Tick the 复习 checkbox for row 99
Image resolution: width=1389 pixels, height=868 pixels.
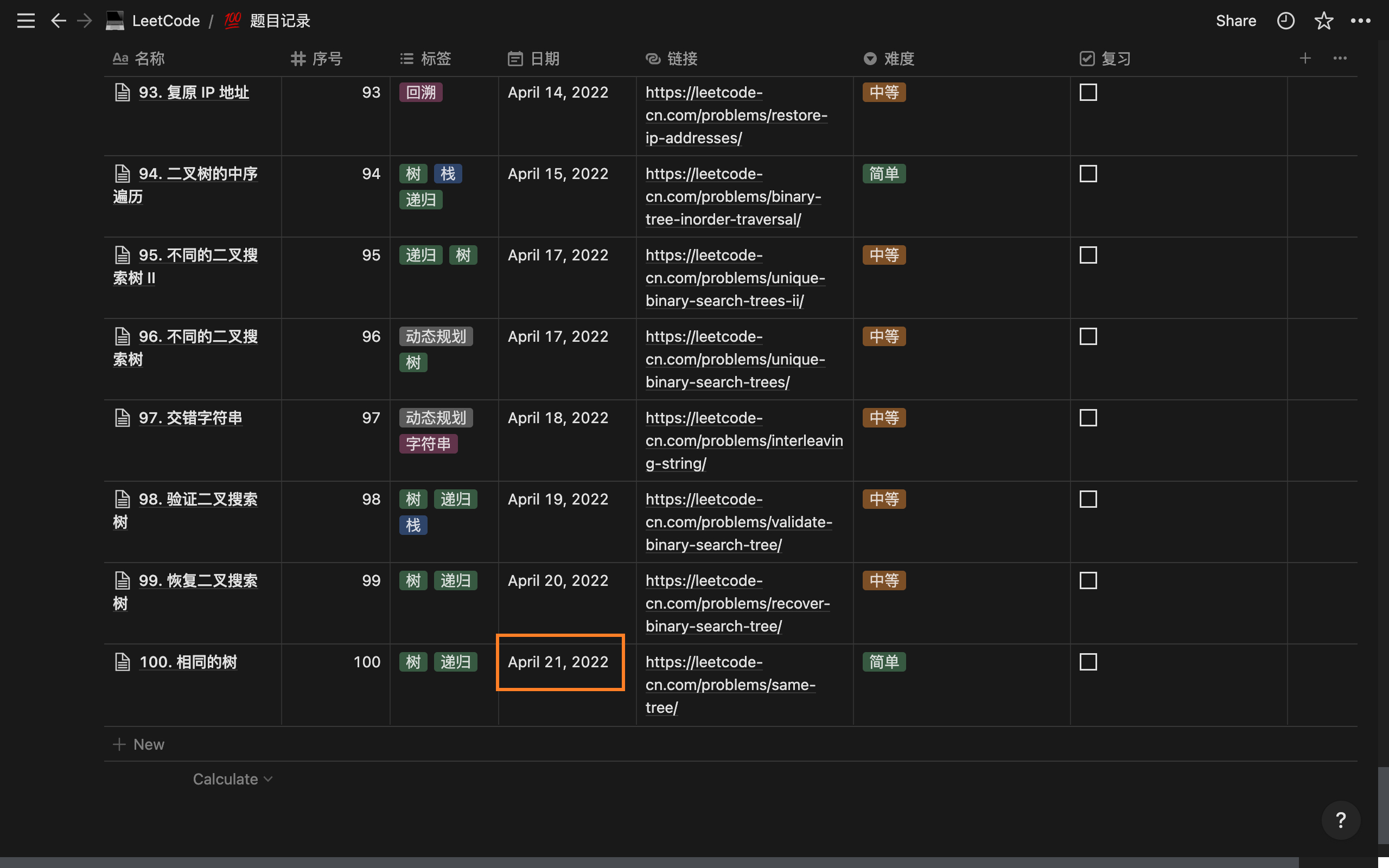pyautogui.click(x=1088, y=581)
